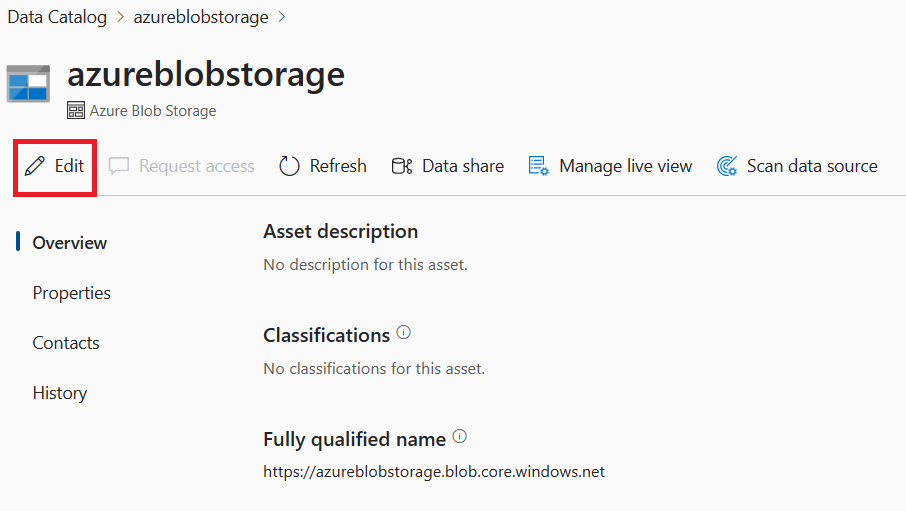Click the Data share icon
The width and height of the screenshot is (906, 511).
click(402, 166)
